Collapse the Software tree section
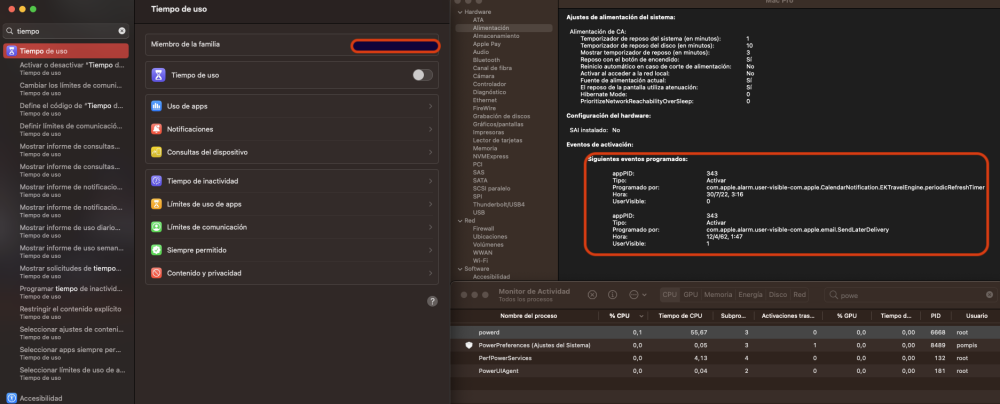Viewport: 1000px width, 404px height. tap(460, 269)
